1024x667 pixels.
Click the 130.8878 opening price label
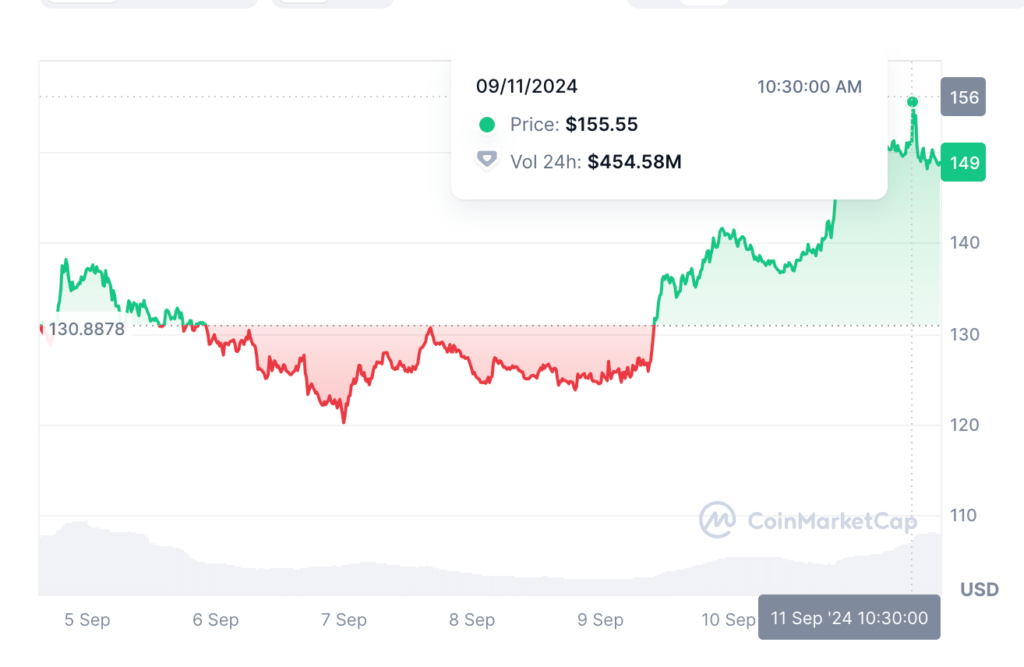pyautogui.click(x=86, y=329)
